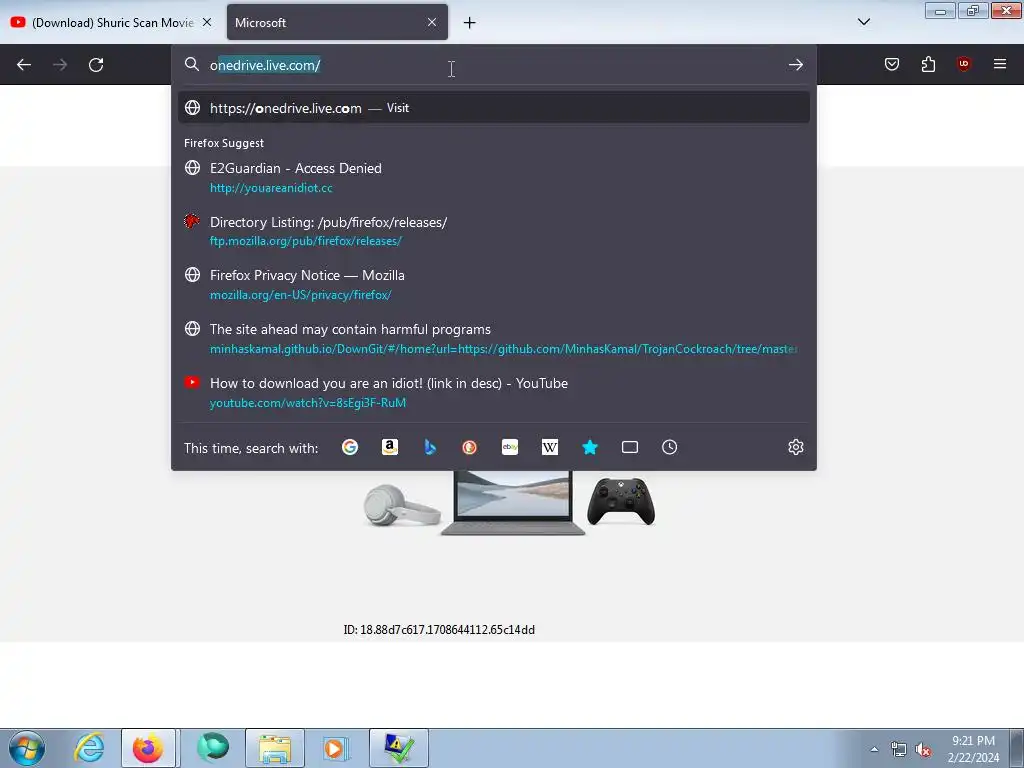The width and height of the screenshot is (1024, 768).
Task: Search with Google this time
Action: (x=350, y=447)
